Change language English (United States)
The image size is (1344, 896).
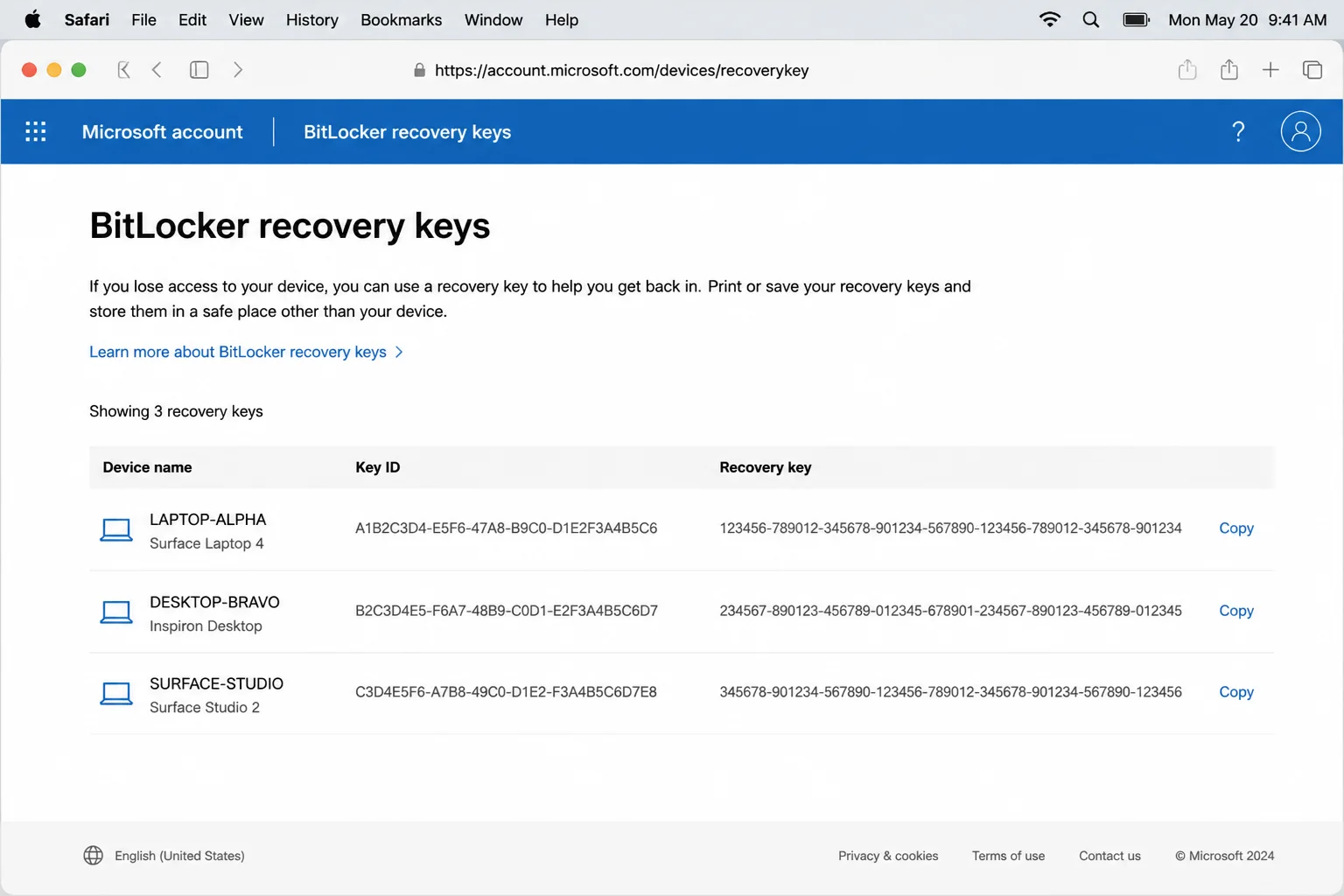pos(179,856)
